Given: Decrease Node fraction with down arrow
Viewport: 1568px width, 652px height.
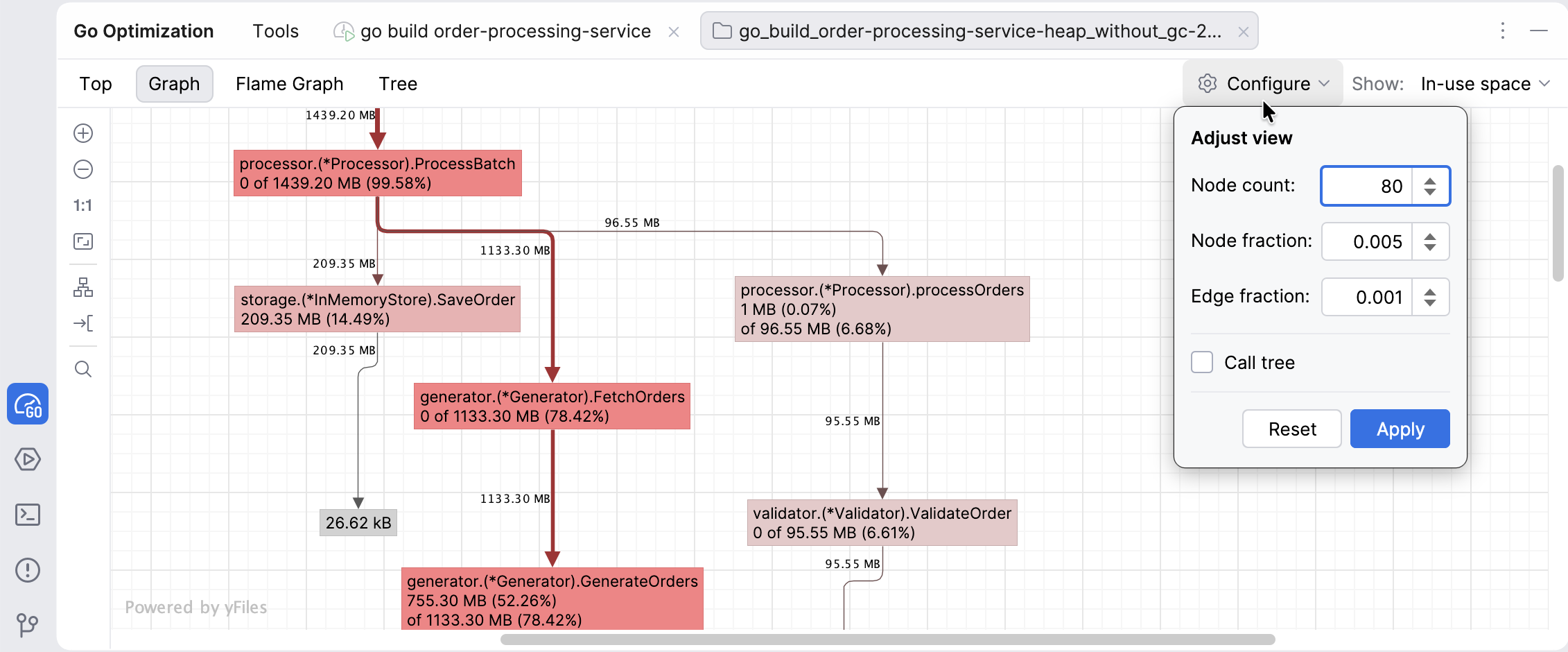Looking at the screenshot, I should click(1430, 248).
